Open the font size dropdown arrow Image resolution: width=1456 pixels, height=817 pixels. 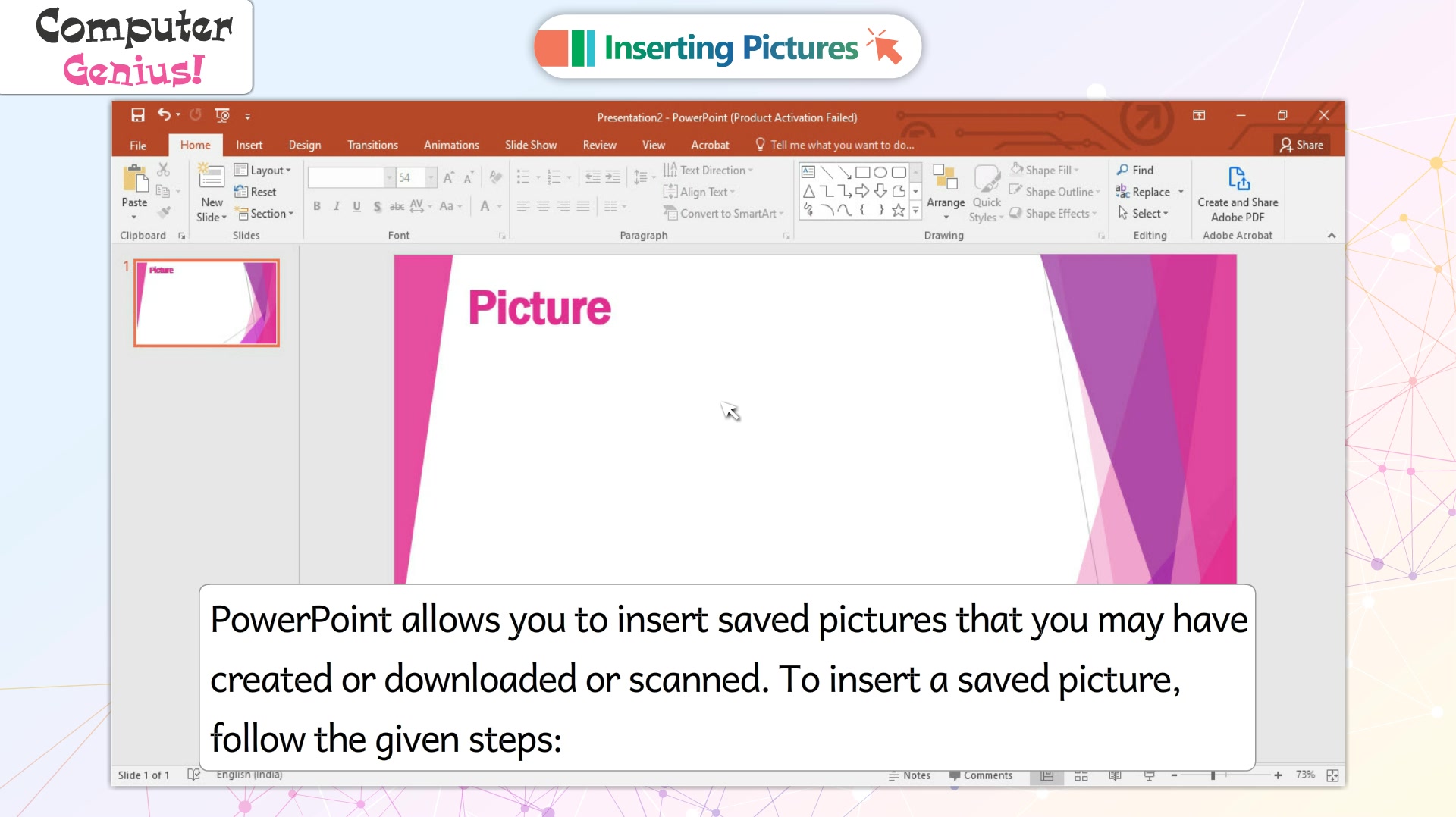(431, 177)
